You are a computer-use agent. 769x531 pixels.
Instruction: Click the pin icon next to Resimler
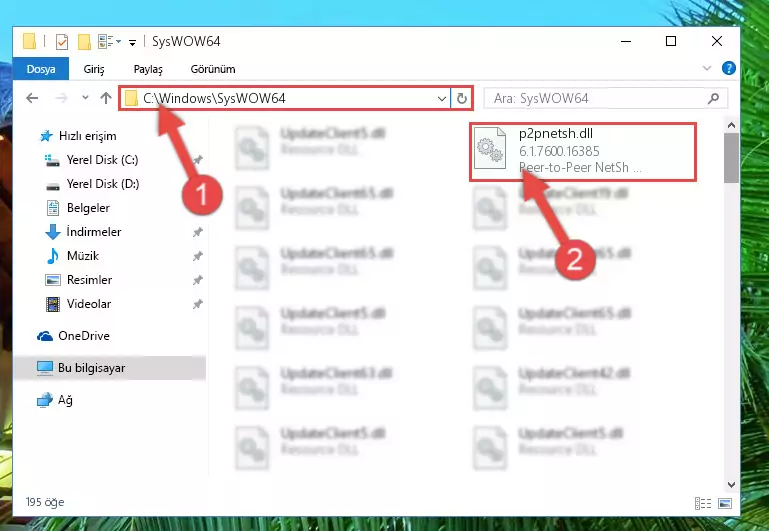[x=197, y=280]
